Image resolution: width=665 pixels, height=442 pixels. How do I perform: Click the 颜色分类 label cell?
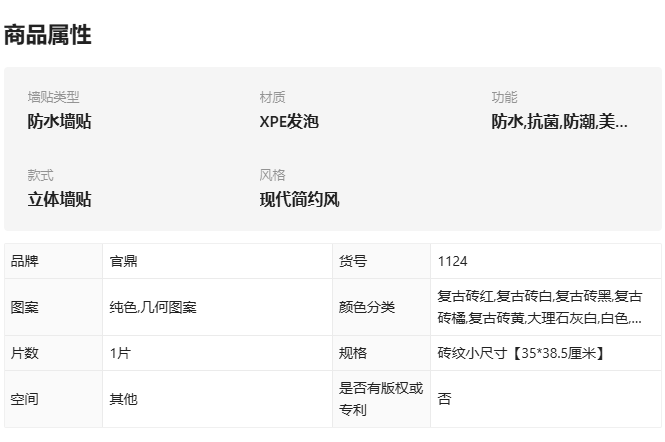pyautogui.click(x=381, y=307)
